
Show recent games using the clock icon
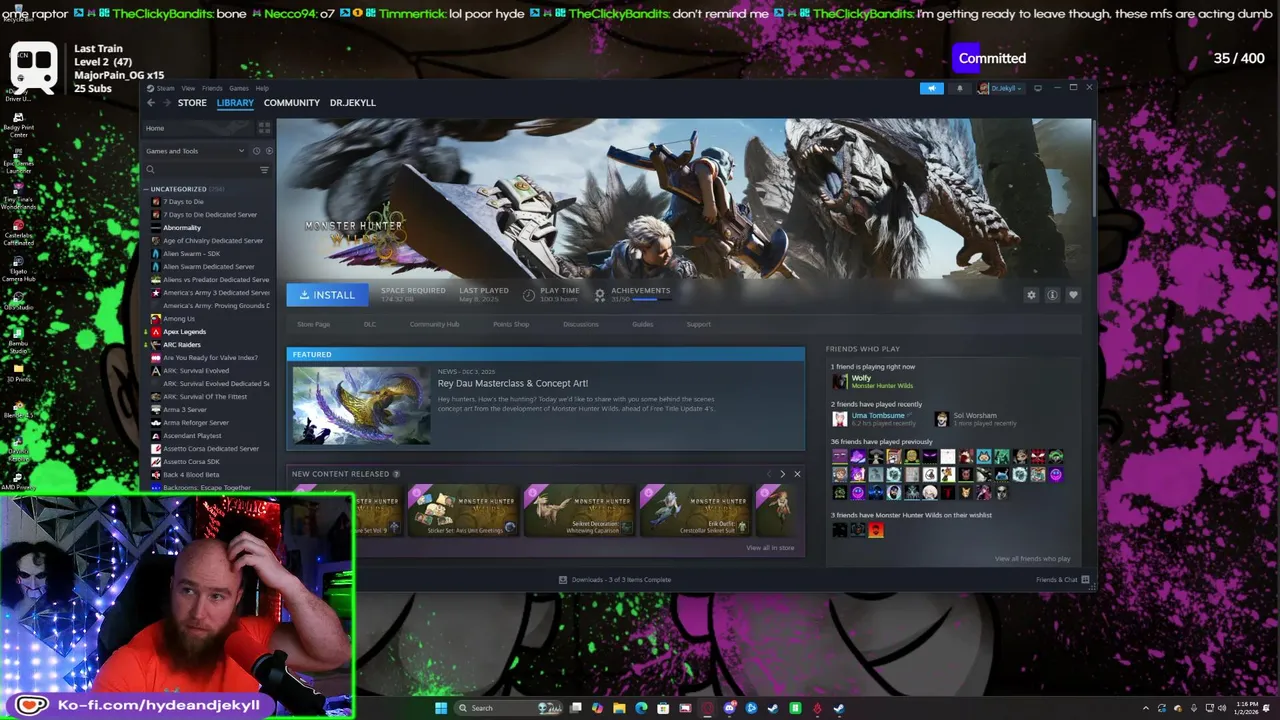click(256, 151)
